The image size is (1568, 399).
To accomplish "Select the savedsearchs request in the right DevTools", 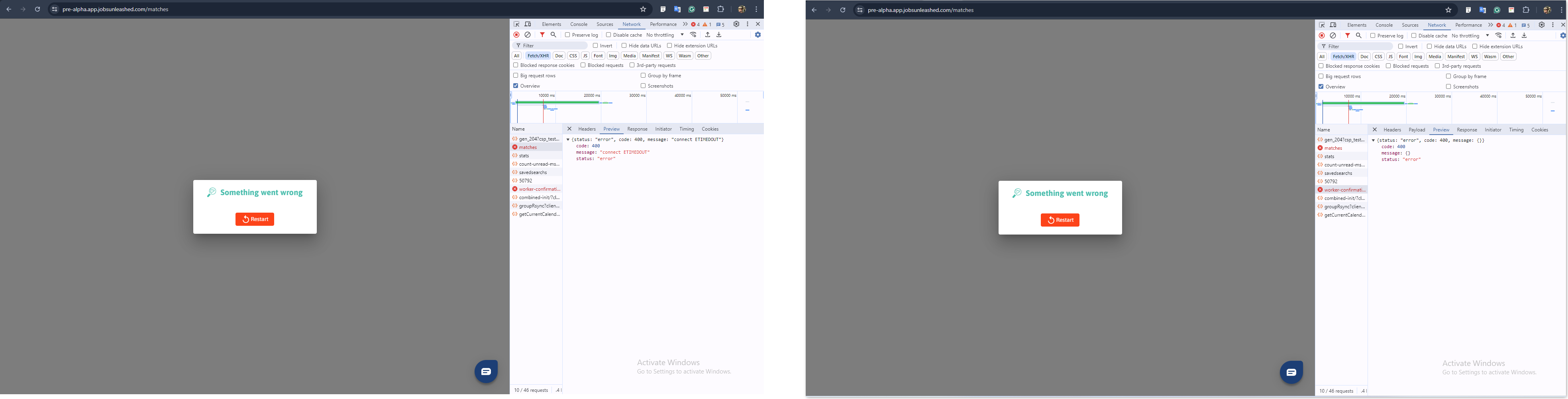I will click(x=1342, y=173).
